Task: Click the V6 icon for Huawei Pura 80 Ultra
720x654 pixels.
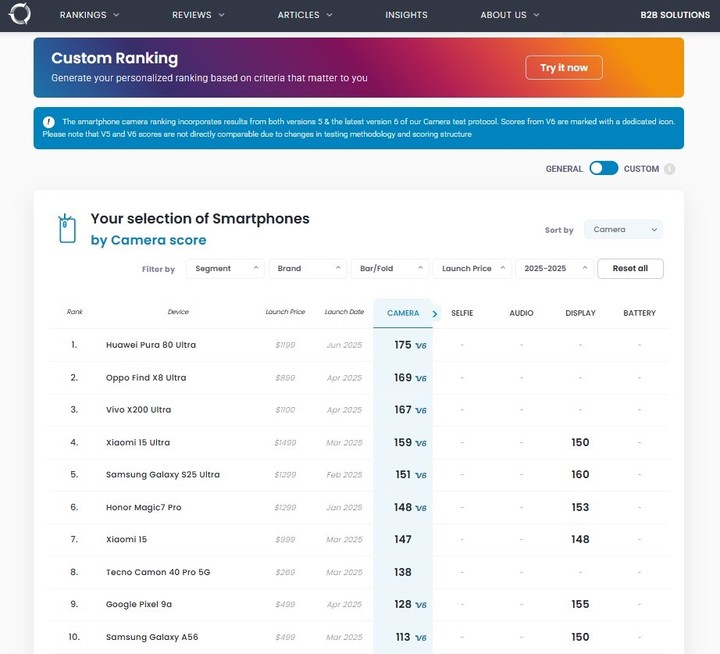Action: pyautogui.click(x=421, y=345)
